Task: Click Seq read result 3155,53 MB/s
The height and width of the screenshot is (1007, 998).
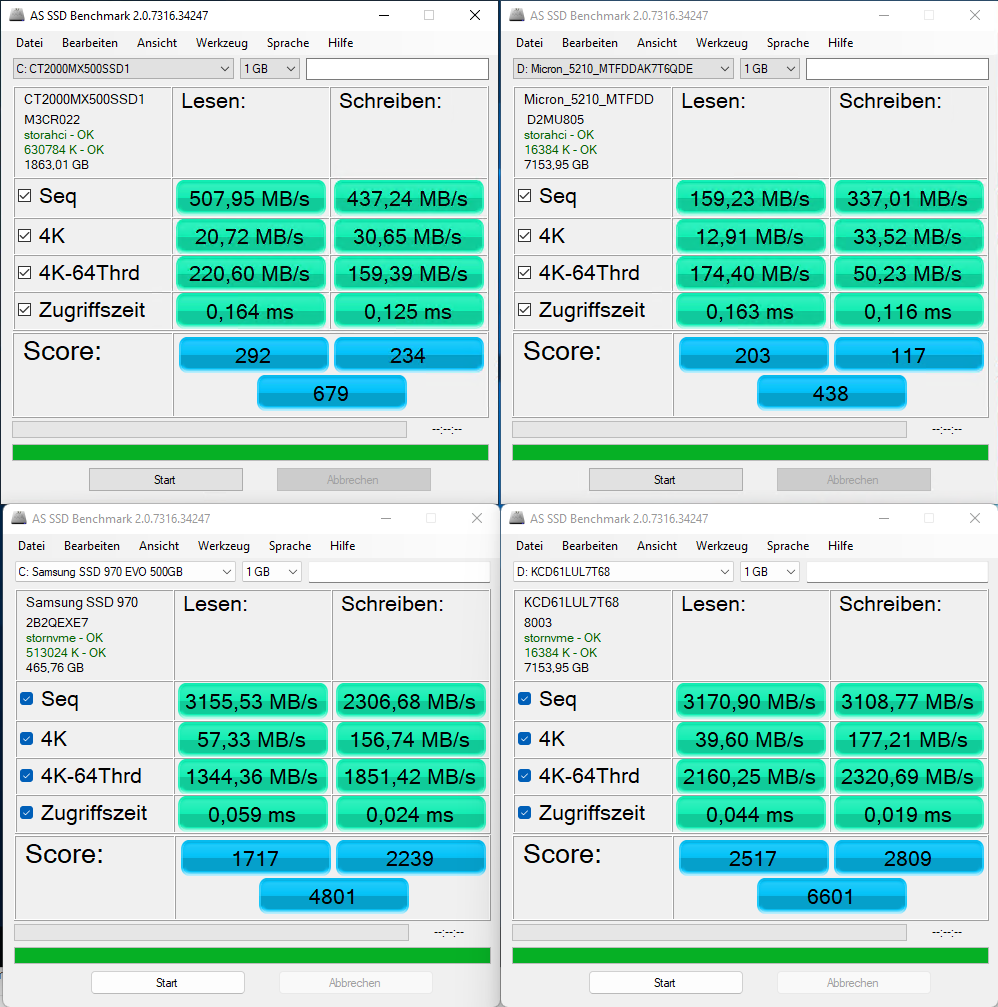Action: [x=252, y=701]
